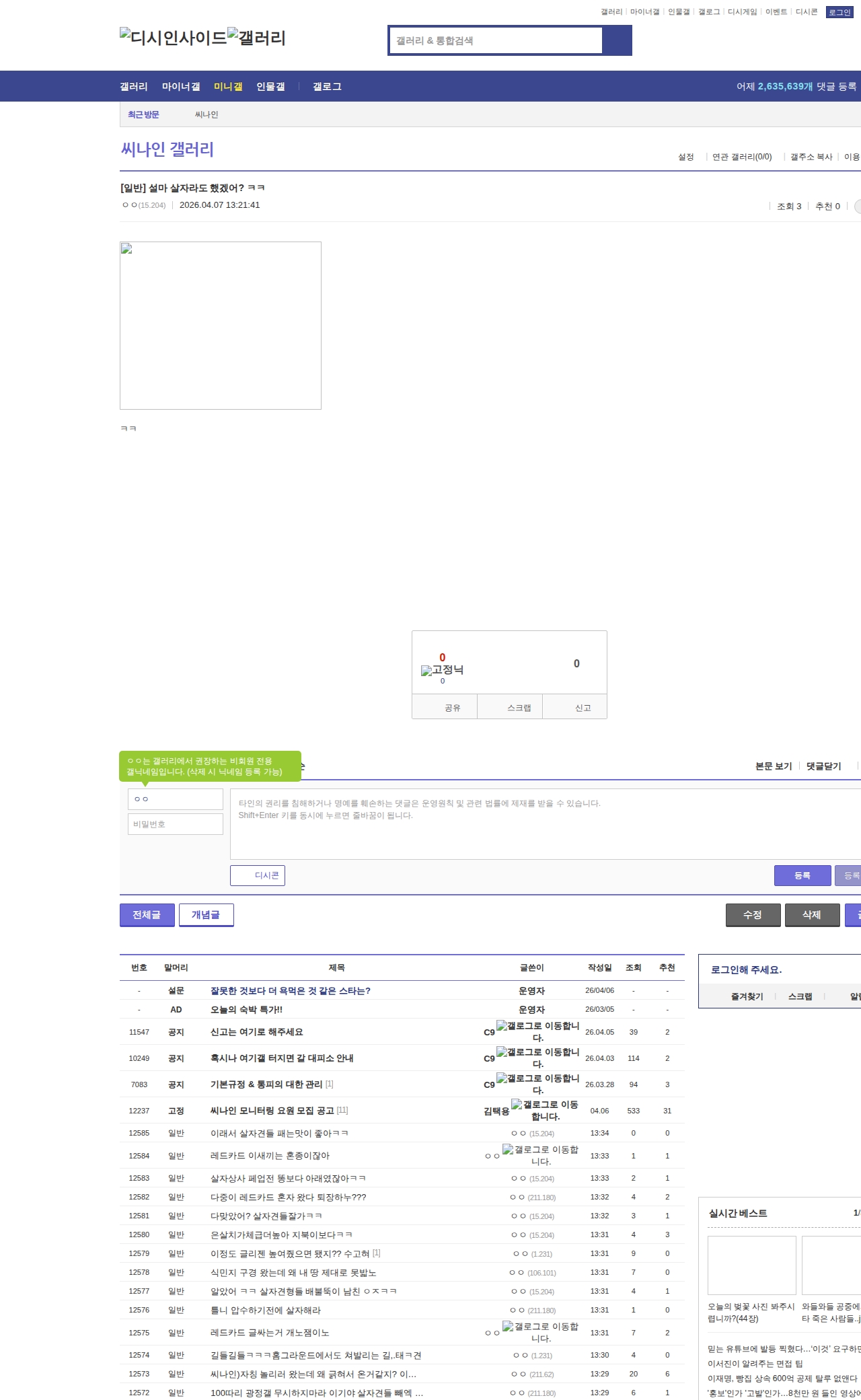Viewport: 861px width, 1400px height.
Task: Open 디시게임 link in top utility bar
Action: 743,12
